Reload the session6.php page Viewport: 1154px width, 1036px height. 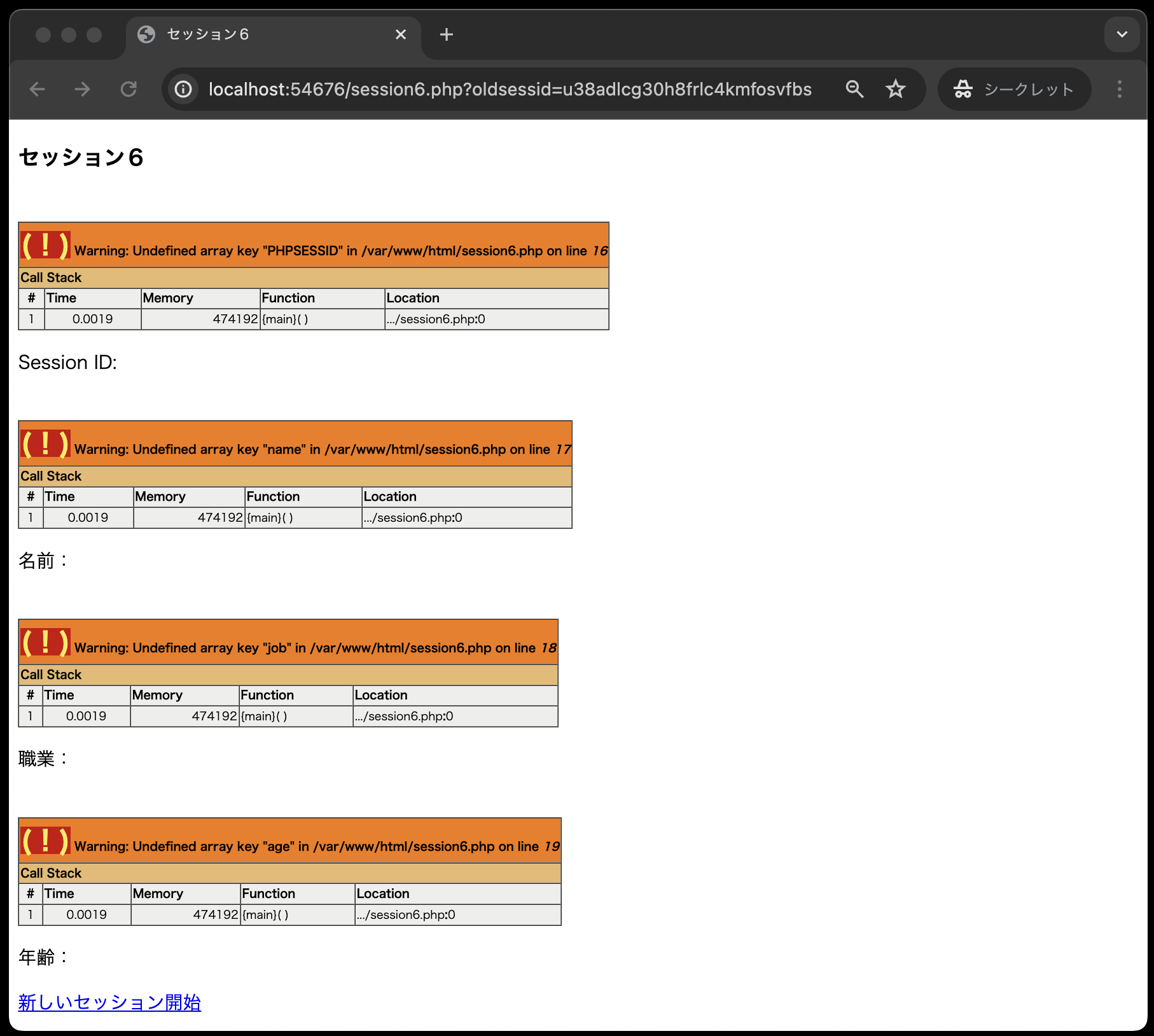point(129,89)
